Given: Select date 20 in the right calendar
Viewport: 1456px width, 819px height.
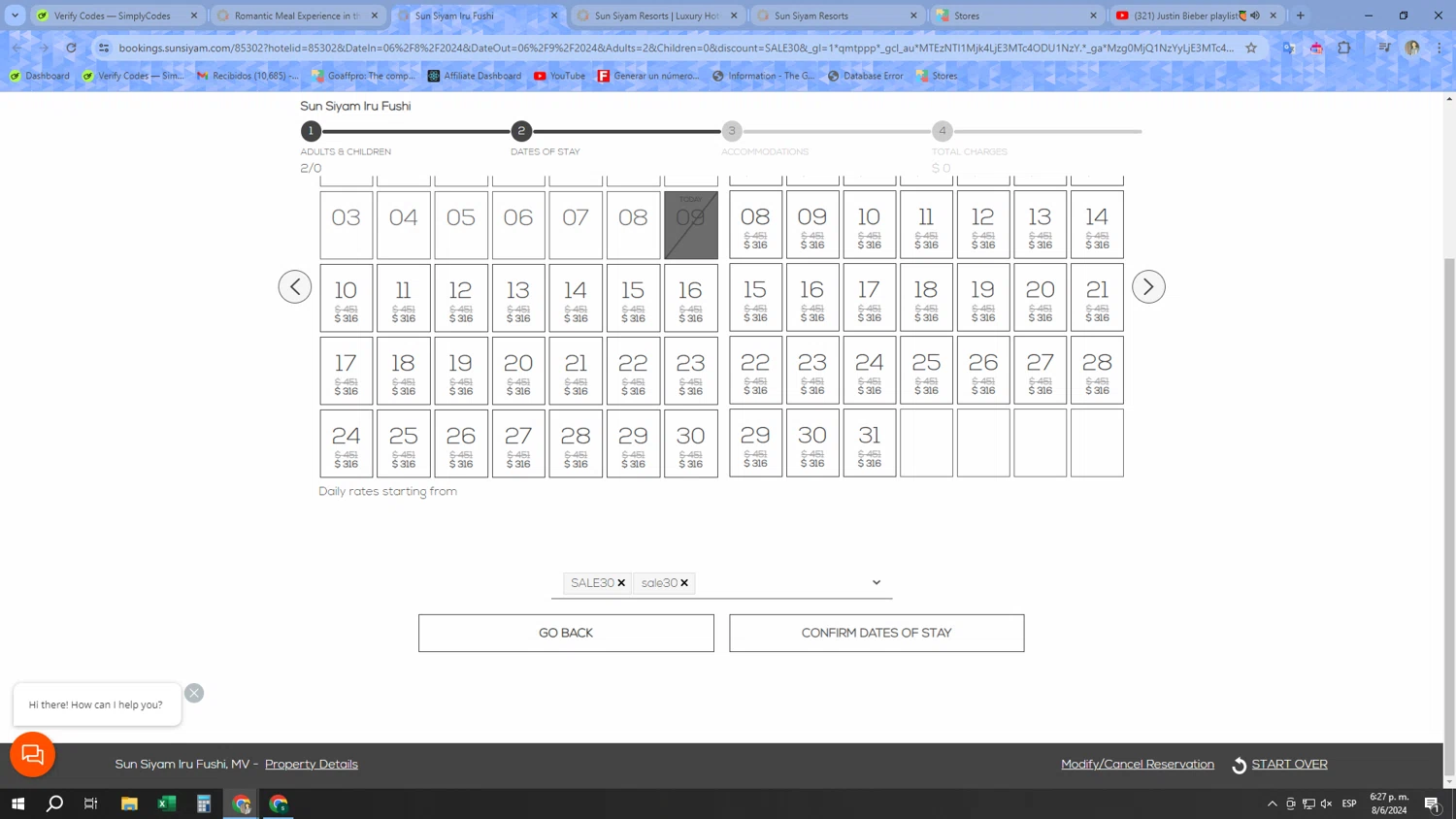Looking at the screenshot, I should [x=1040, y=298].
